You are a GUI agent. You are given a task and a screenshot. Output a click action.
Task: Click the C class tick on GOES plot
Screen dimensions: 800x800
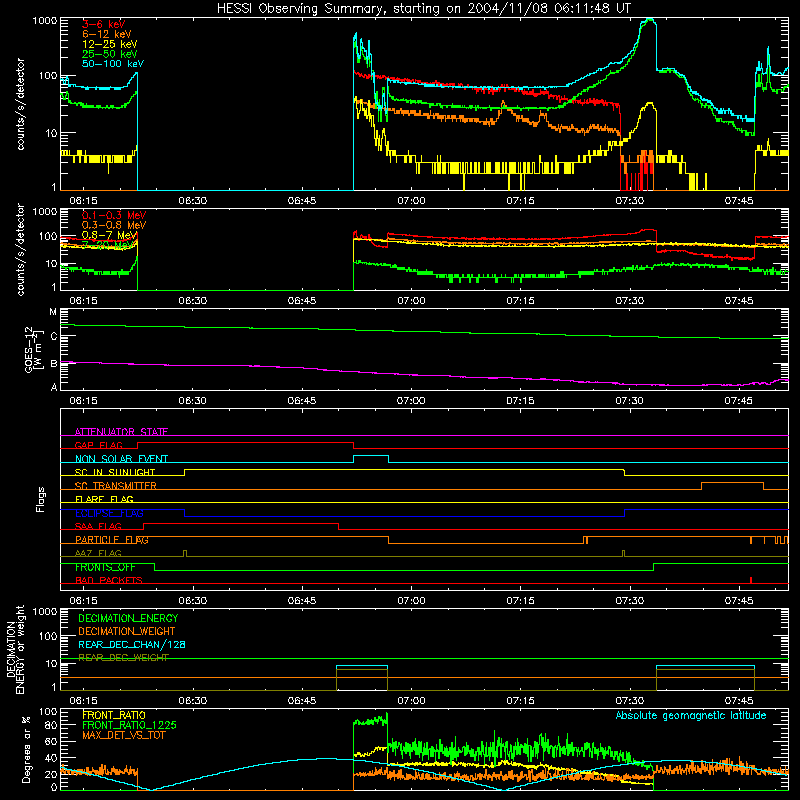(x=53, y=336)
